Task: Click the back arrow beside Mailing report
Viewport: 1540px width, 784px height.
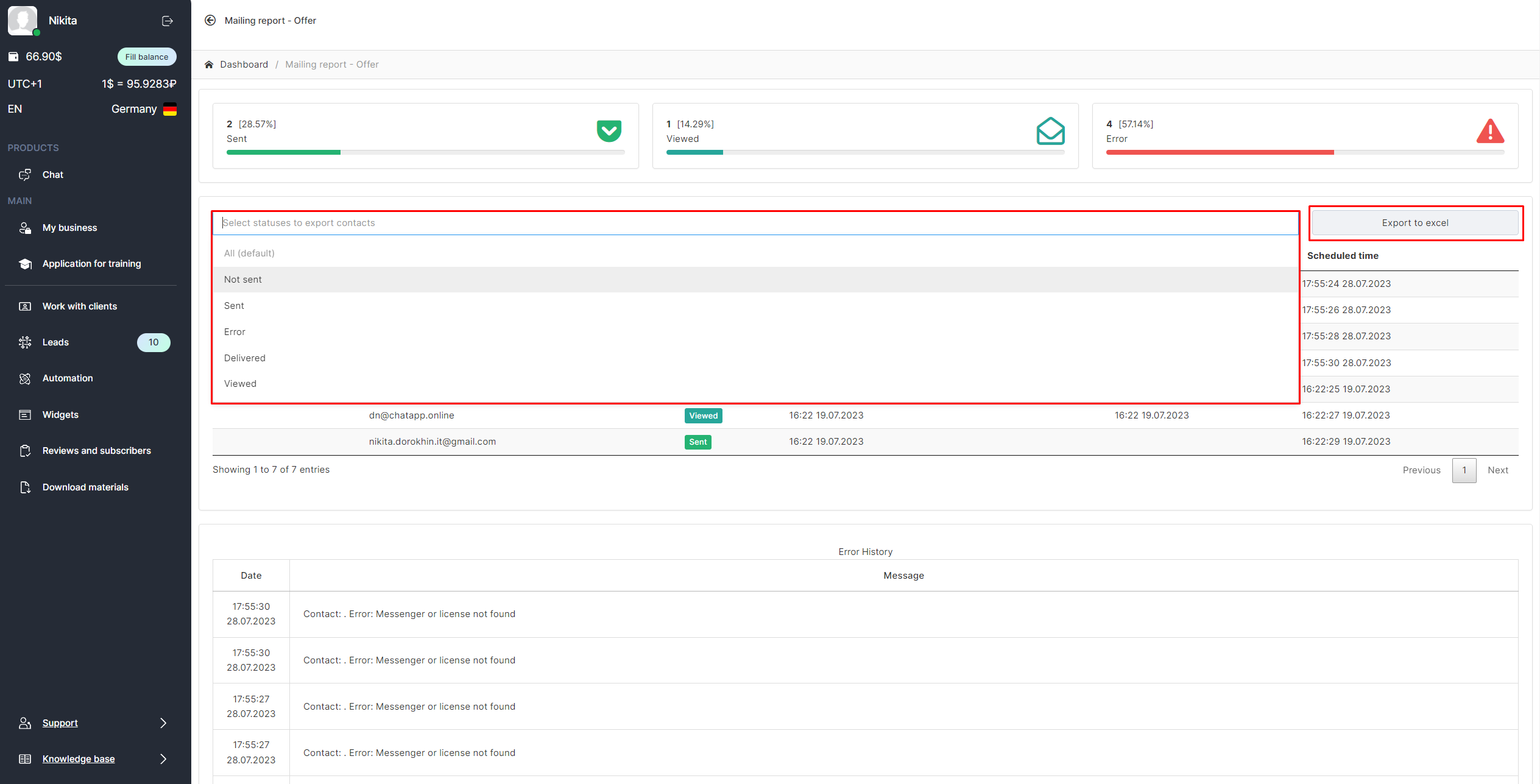Action: tap(210, 20)
